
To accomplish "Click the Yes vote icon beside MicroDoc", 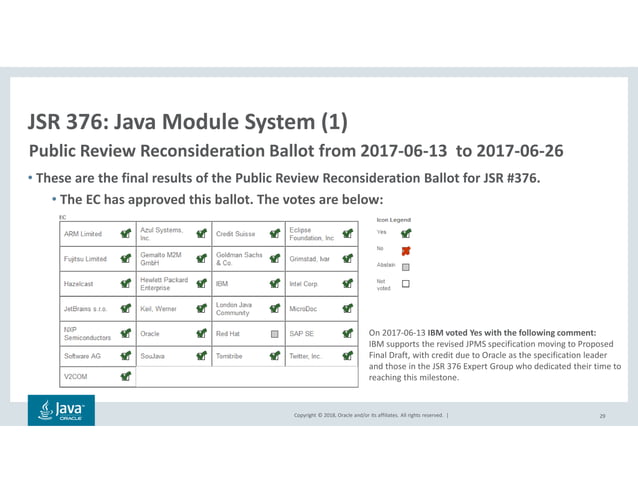I will [347, 308].
